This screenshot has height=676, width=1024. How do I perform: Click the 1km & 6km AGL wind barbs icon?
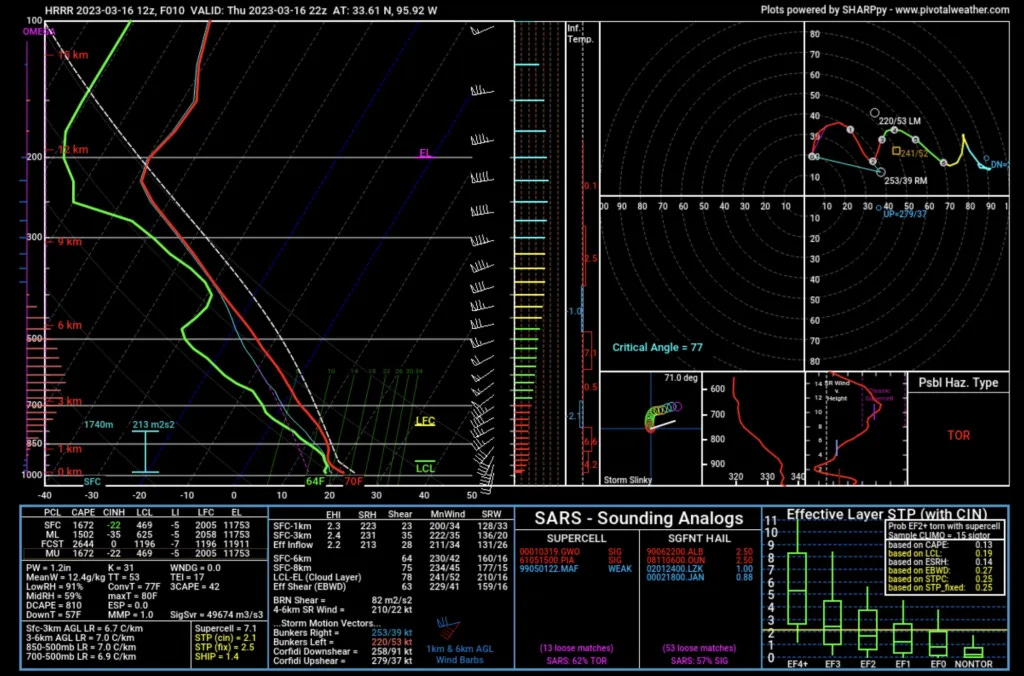click(451, 628)
